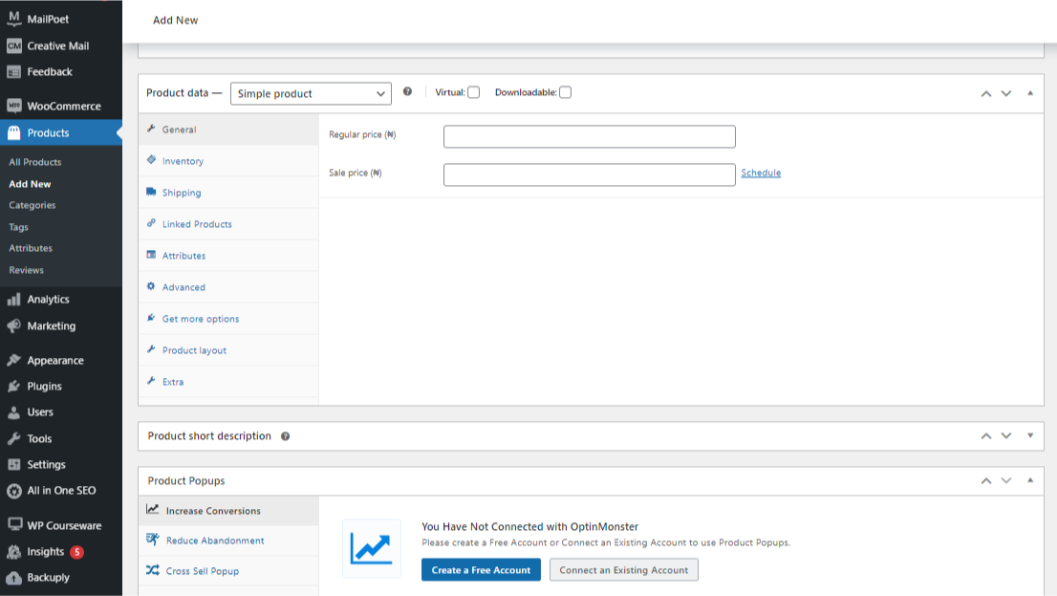1057x596 pixels.
Task: Click the Products bag icon
Action: click(x=13, y=133)
